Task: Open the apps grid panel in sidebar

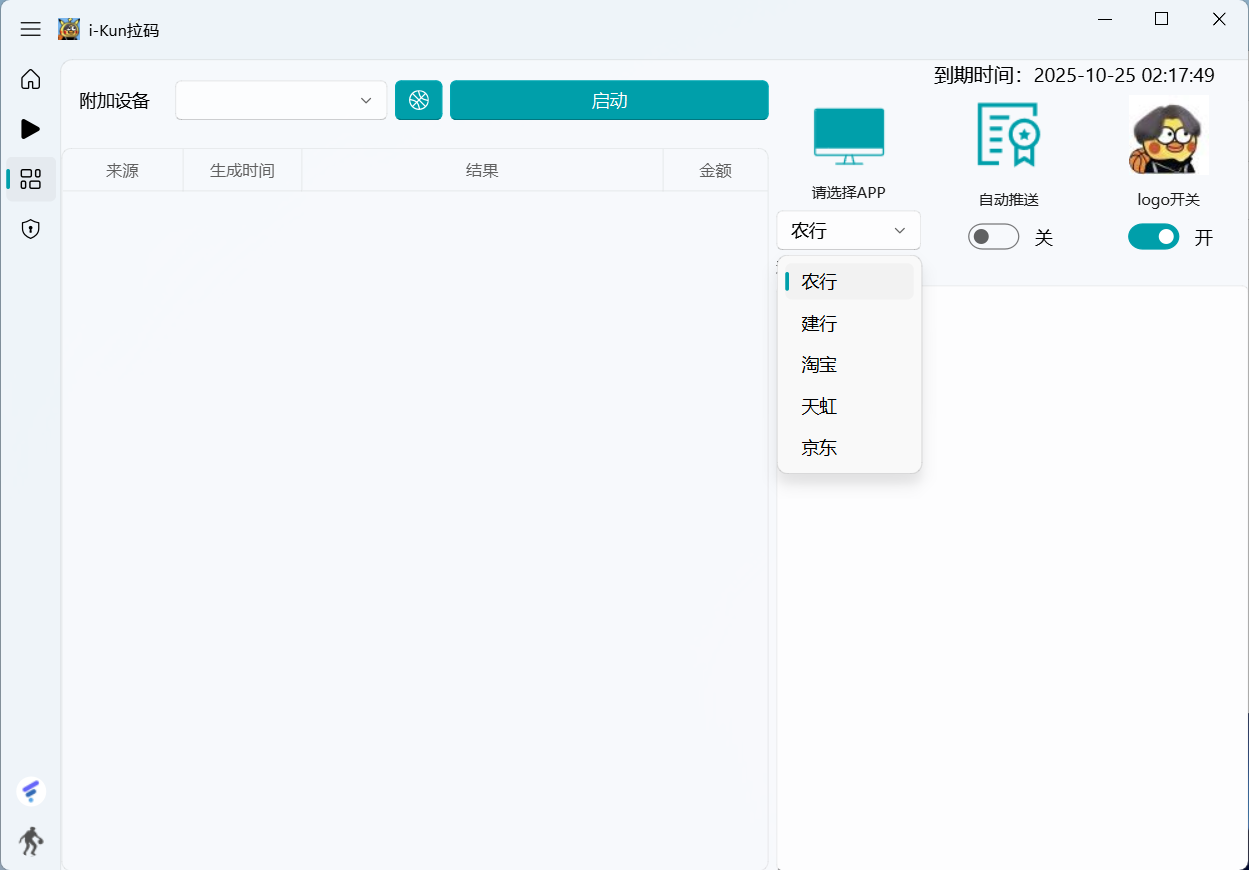Action: (x=30, y=179)
